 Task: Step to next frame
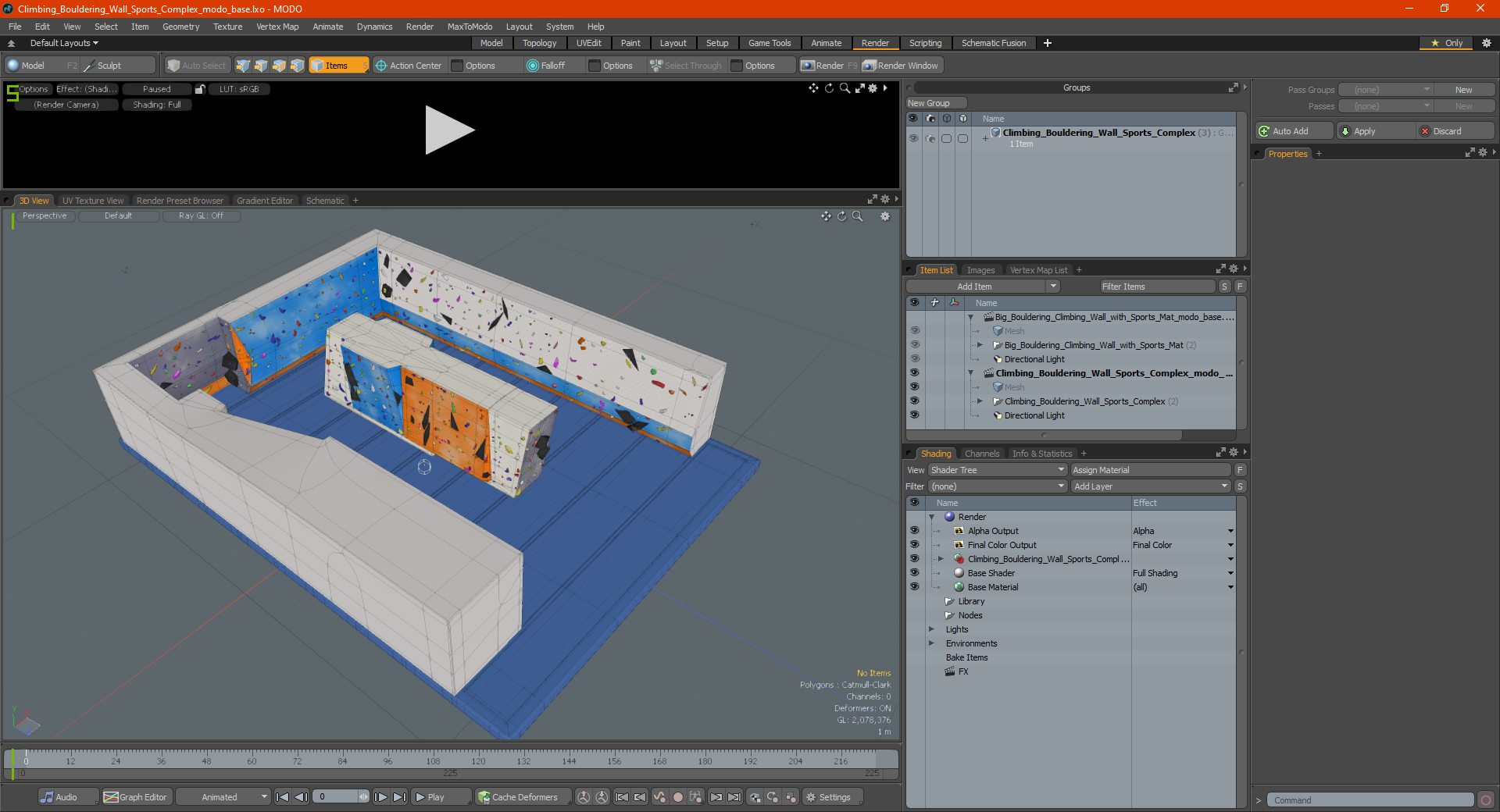(381, 797)
